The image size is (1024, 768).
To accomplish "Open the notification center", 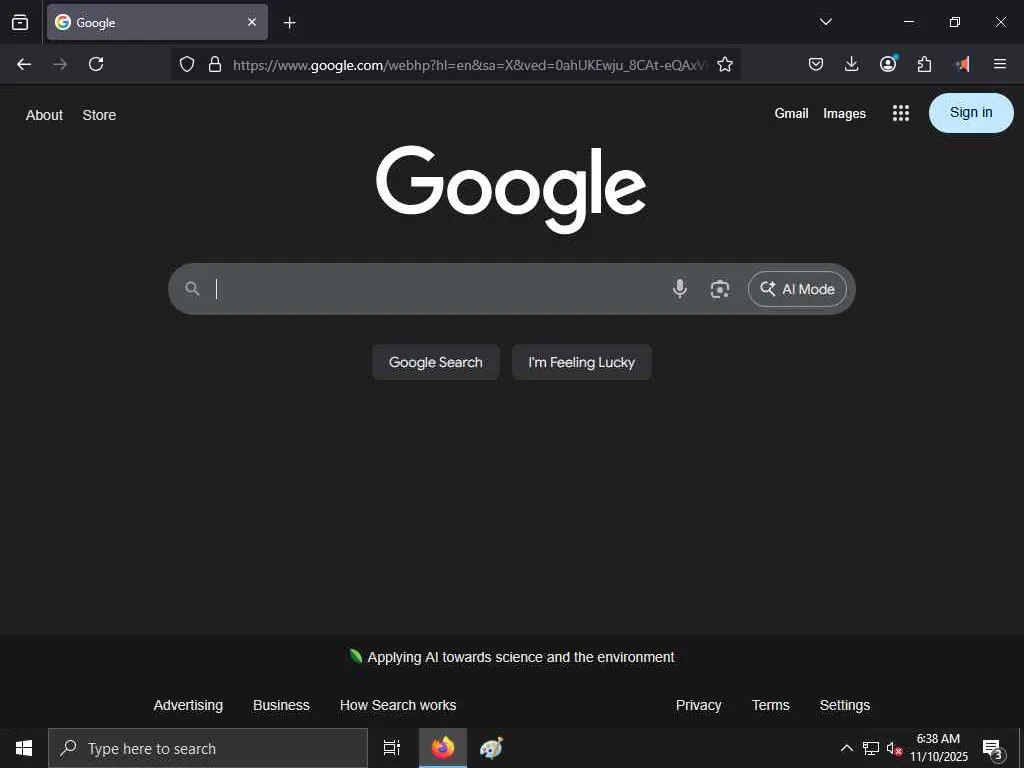I will point(994,748).
